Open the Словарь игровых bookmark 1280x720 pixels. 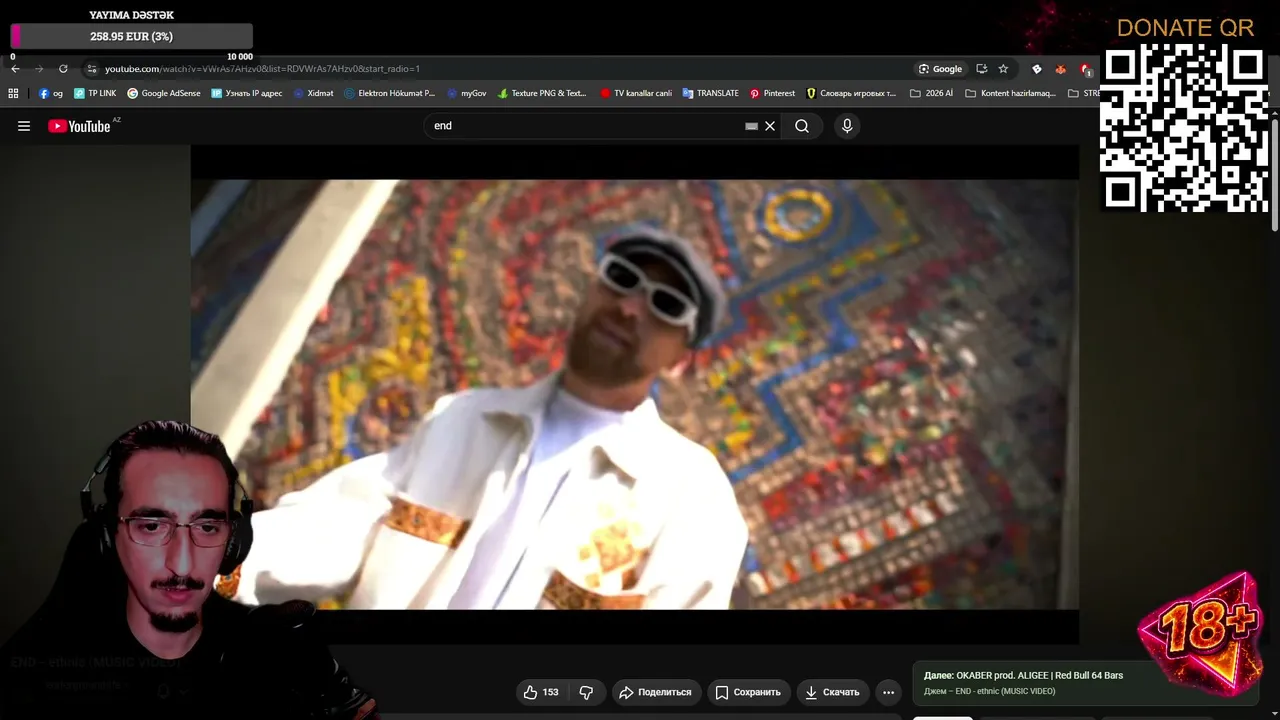pyautogui.click(x=851, y=93)
